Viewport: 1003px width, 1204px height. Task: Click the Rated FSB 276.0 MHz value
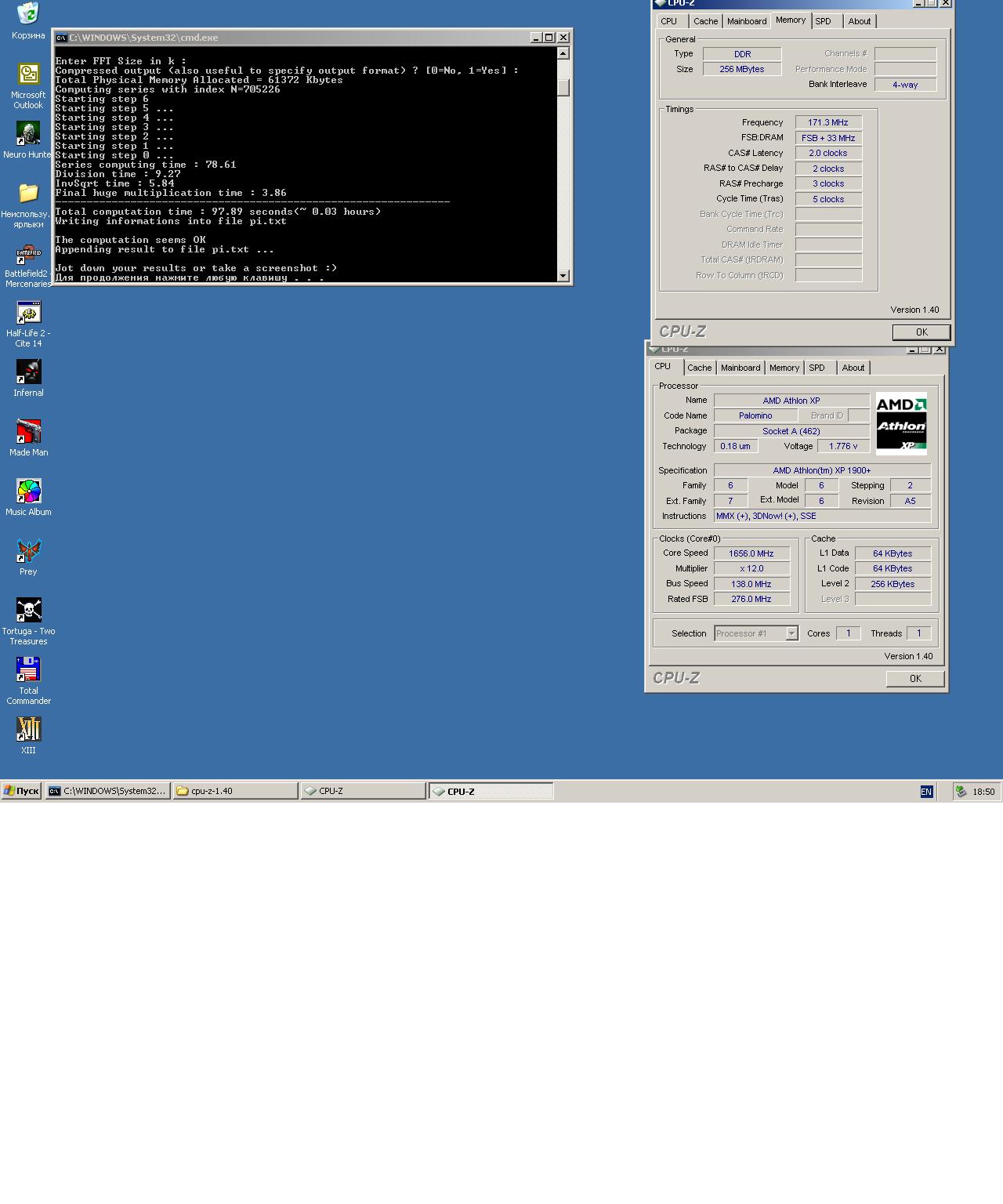coord(751,599)
